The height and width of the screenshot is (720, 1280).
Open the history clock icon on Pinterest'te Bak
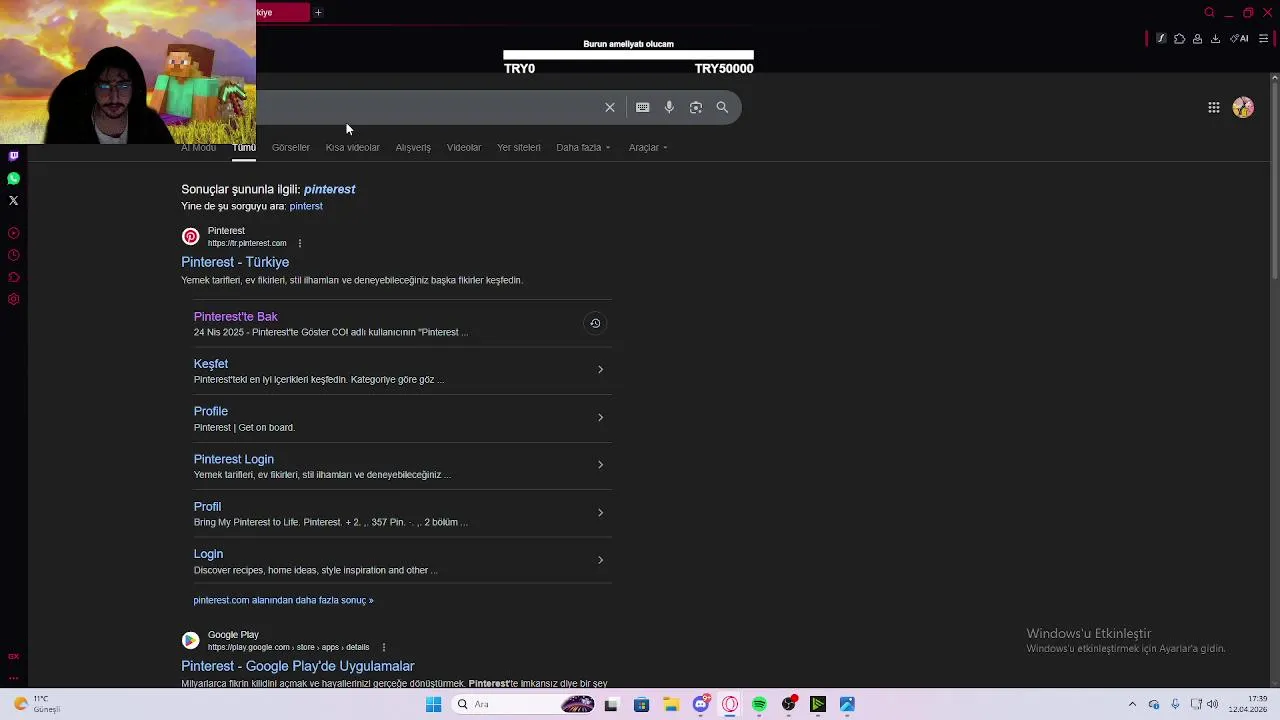coord(595,323)
